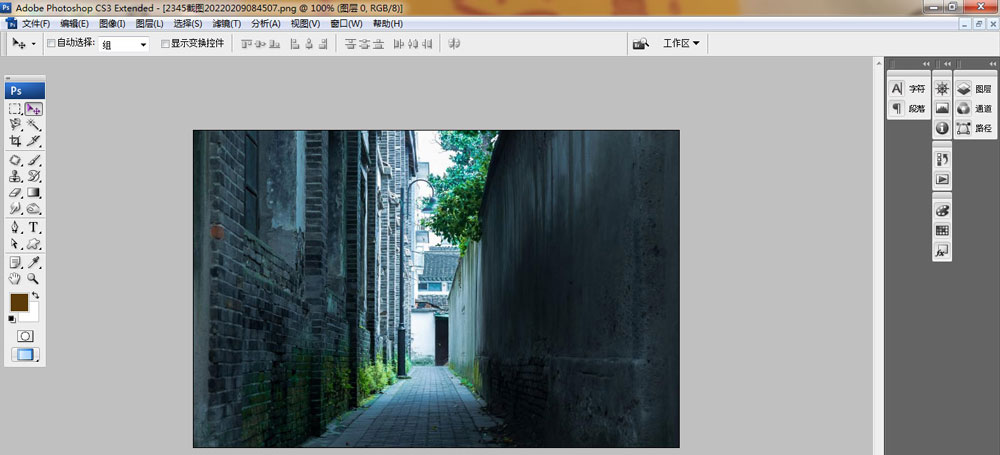Image resolution: width=1000 pixels, height=455 pixels.
Task: Open the 滤镜(T) menu
Action: pos(226,24)
